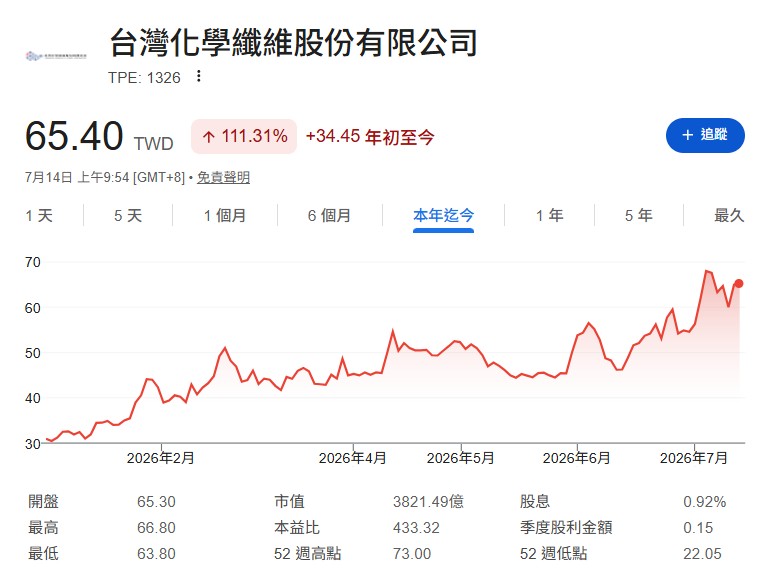The height and width of the screenshot is (573, 761).
Task: Click the 市值 label
Action: click(x=289, y=502)
